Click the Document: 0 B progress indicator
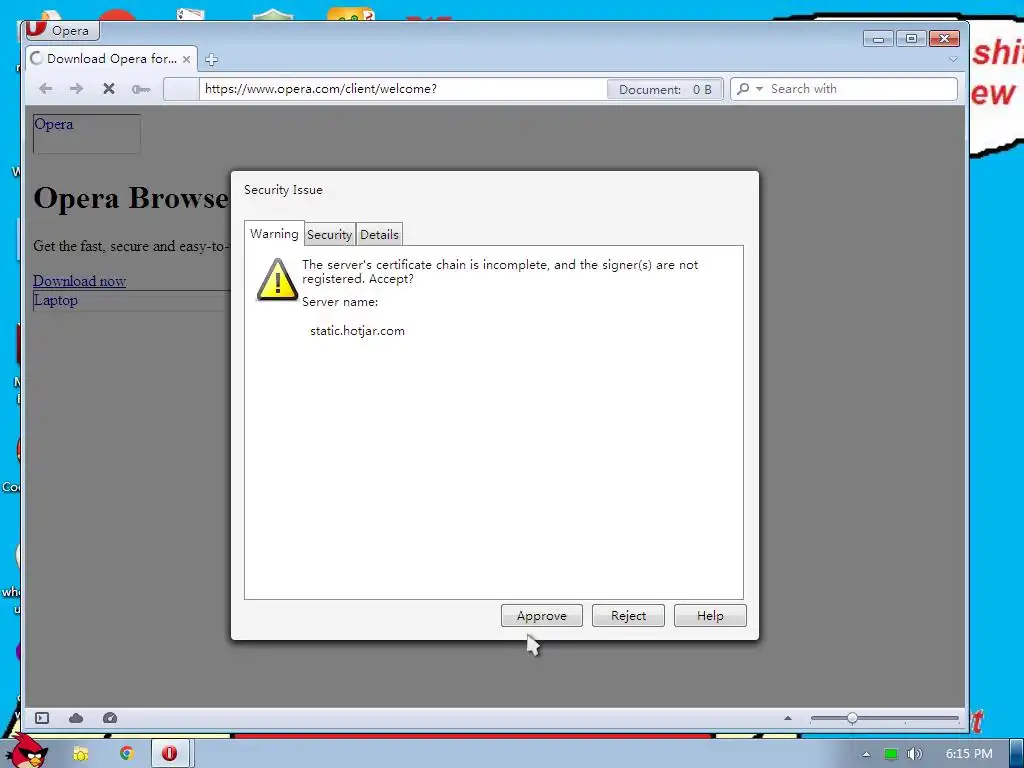Screen dimensions: 1024x768 (x=664, y=89)
